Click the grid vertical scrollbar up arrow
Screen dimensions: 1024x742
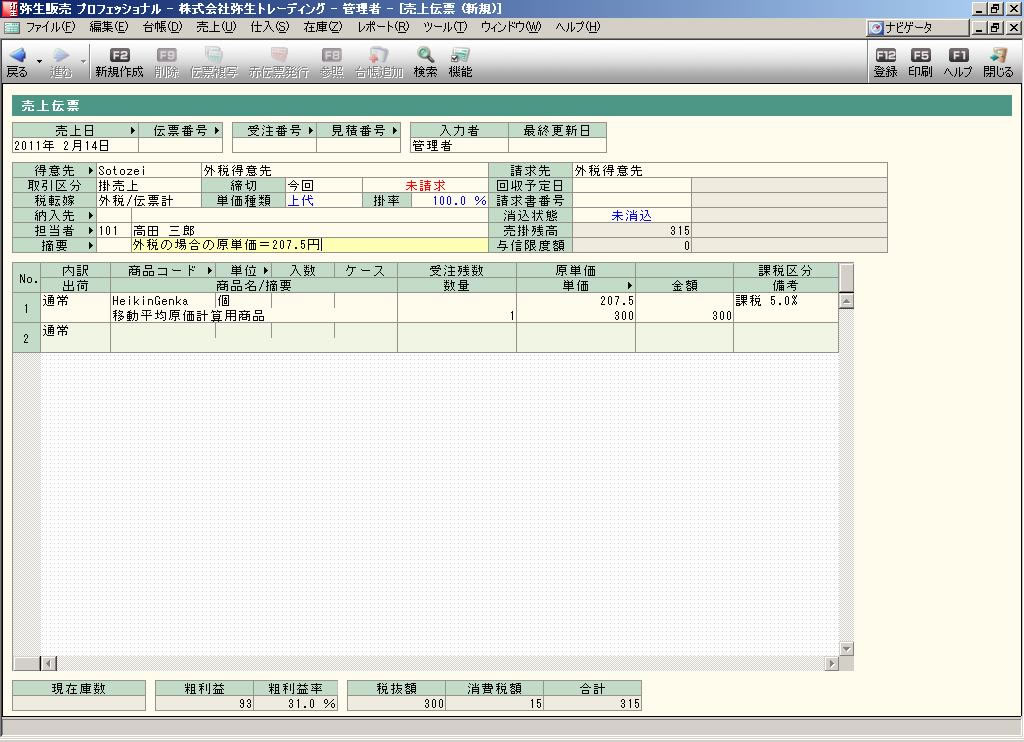coord(846,301)
